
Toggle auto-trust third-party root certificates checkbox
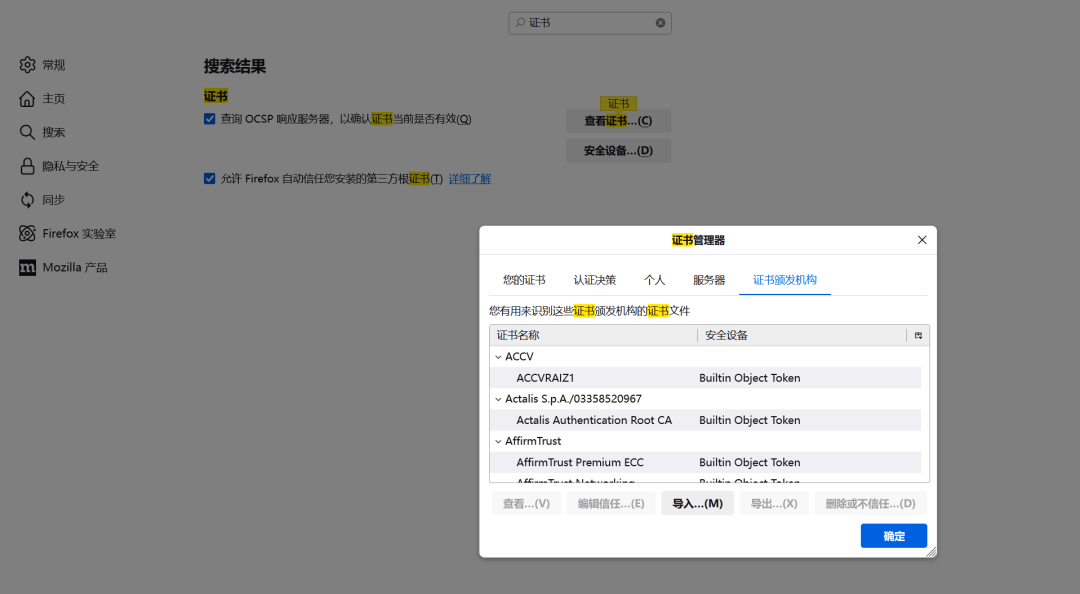click(209, 178)
